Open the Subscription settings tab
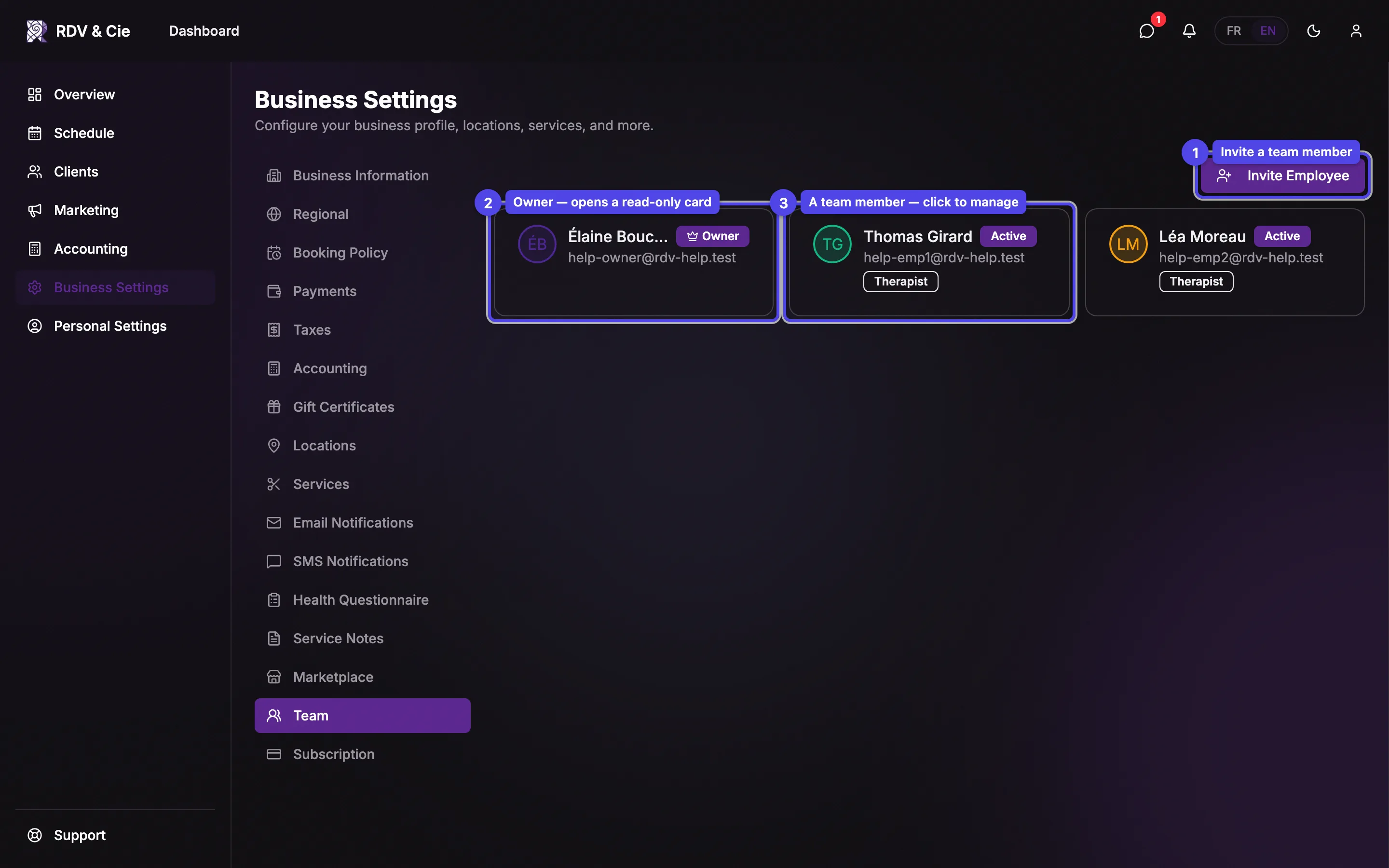The width and height of the screenshot is (1389, 868). click(362, 754)
